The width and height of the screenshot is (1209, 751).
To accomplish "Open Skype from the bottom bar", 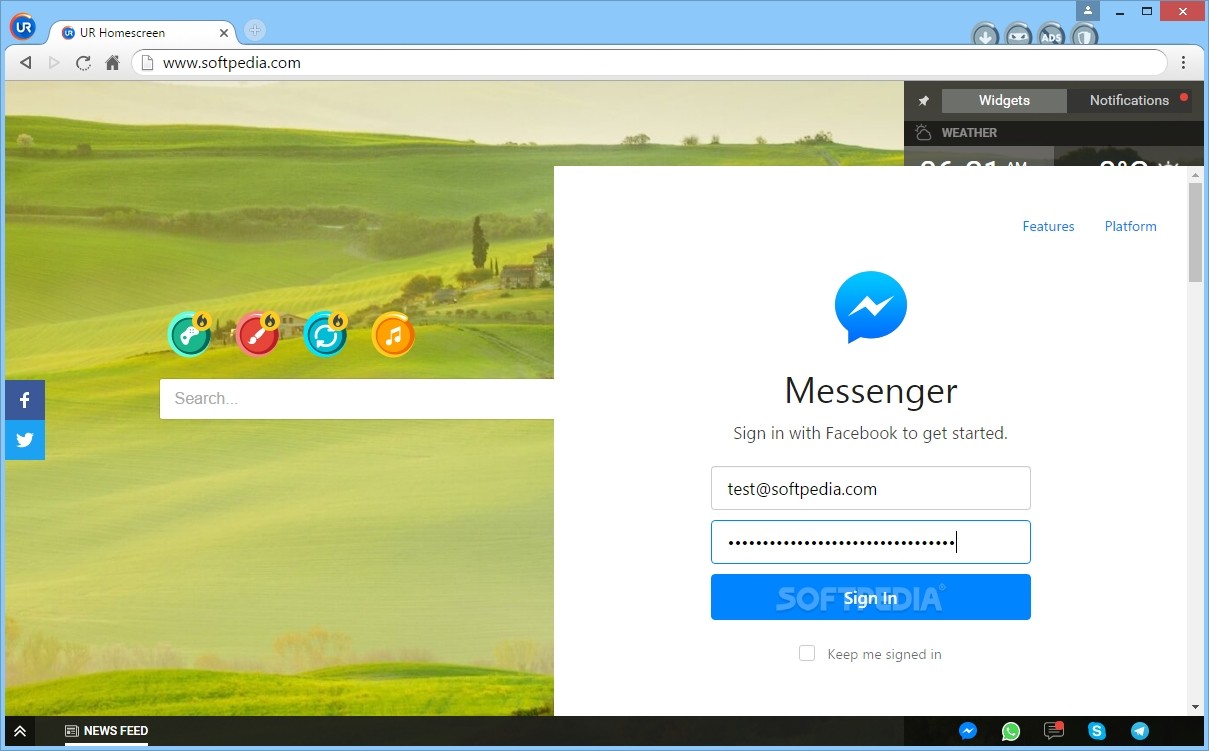I will click(x=1097, y=731).
